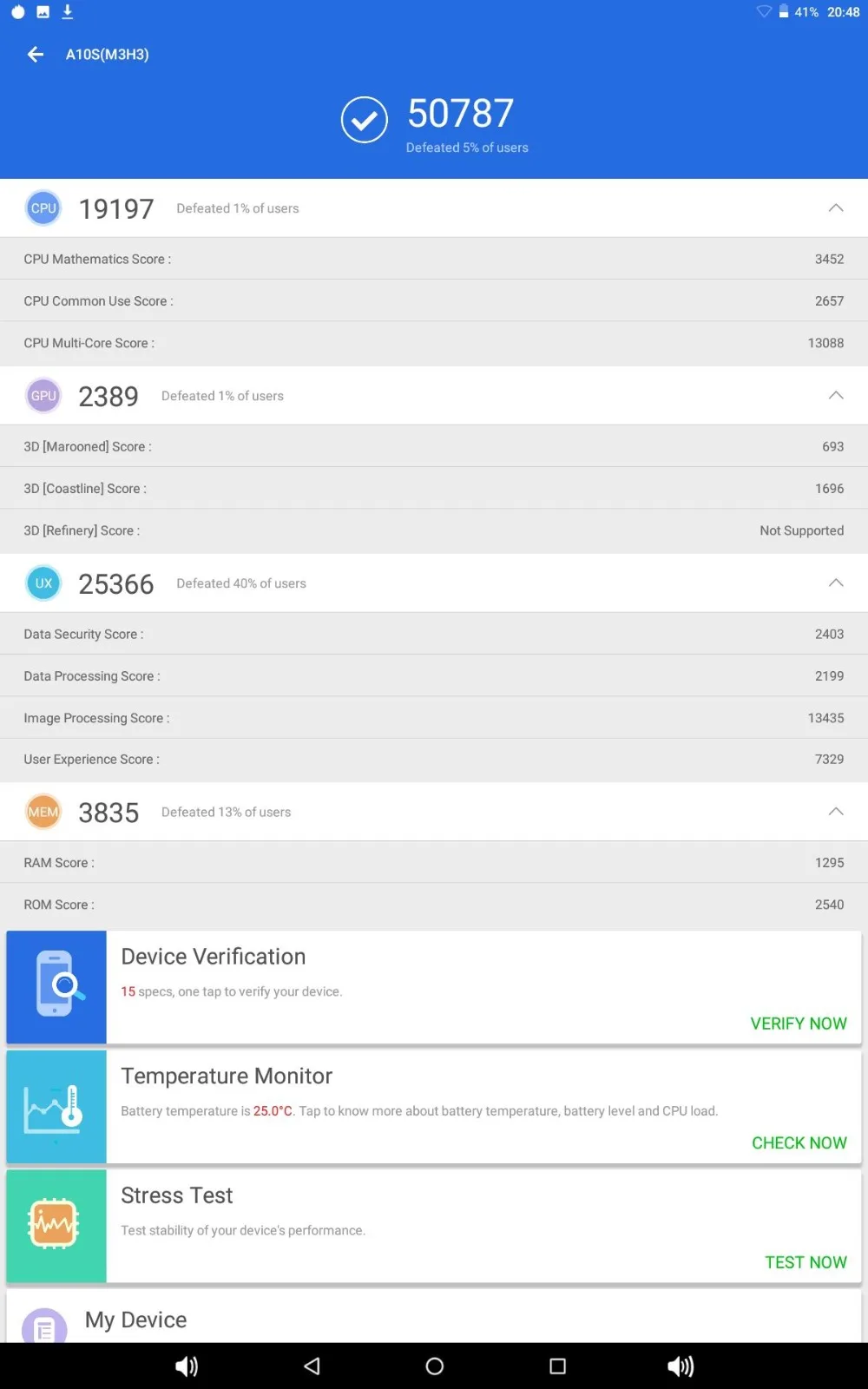Image resolution: width=868 pixels, height=1389 pixels.
Task: Tap the Android home circle button
Action: pos(435,1366)
